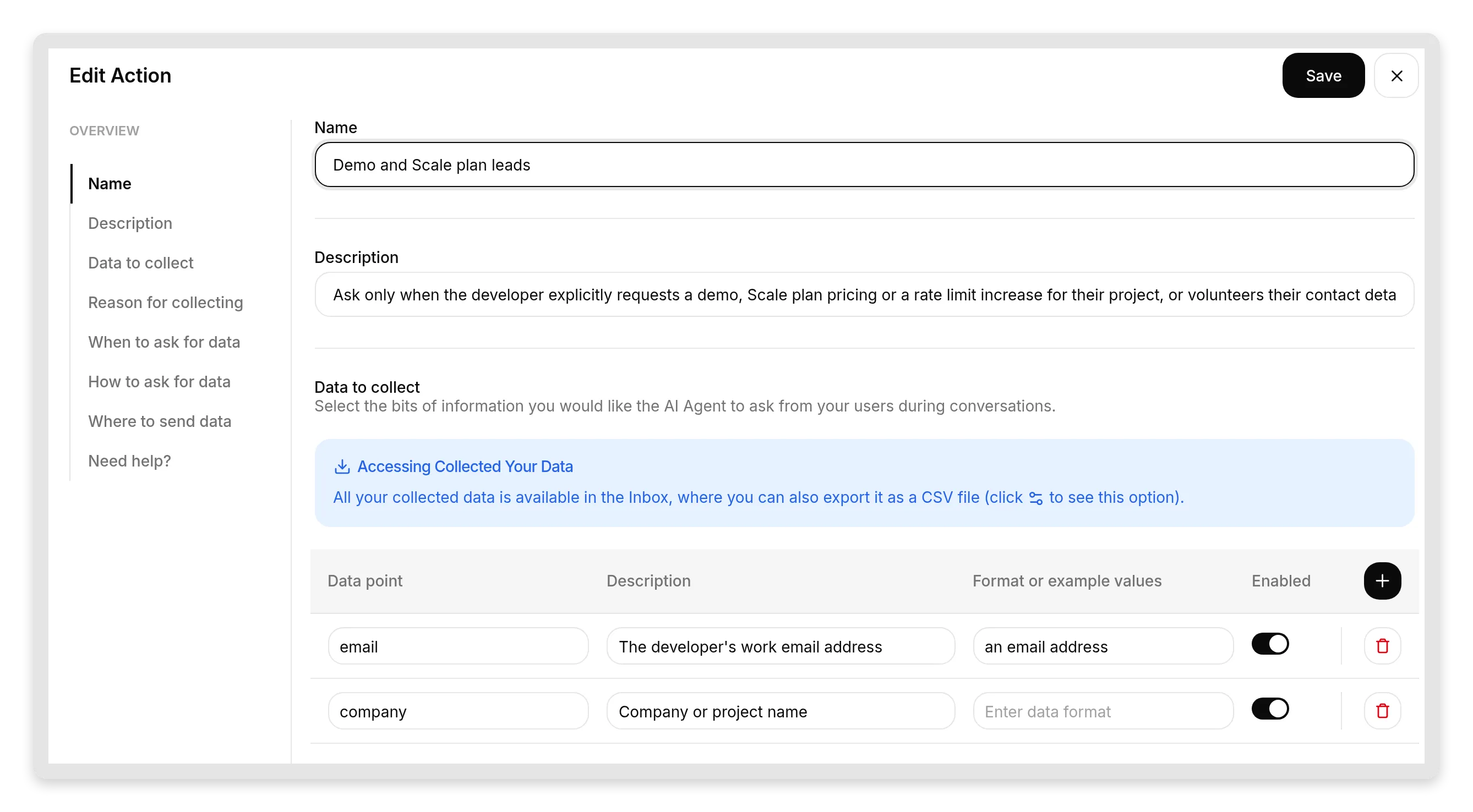The image size is (1473, 812).
Task: Open Reason for collecting section
Action: (x=165, y=302)
